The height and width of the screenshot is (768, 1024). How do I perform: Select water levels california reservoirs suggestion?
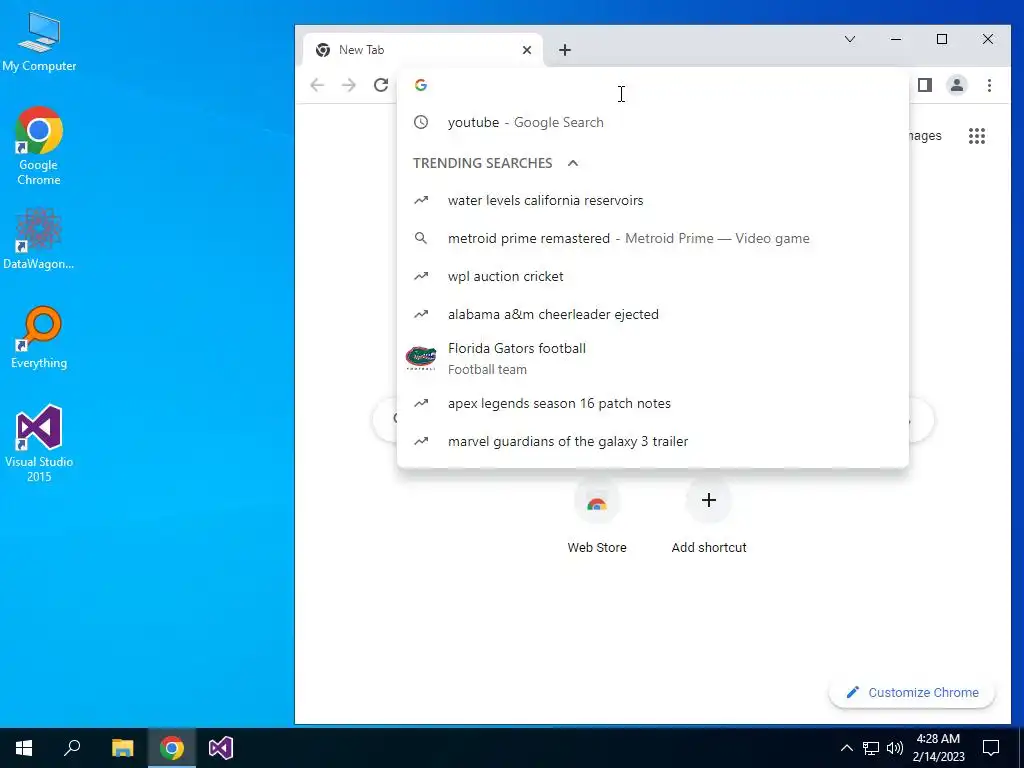click(x=653, y=200)
